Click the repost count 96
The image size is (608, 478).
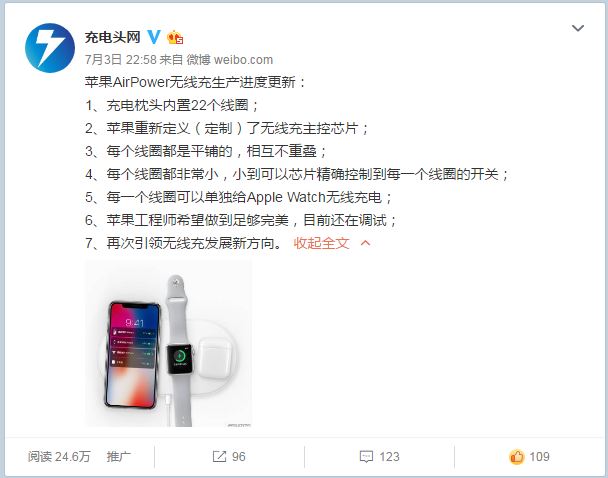coord(238,457)
